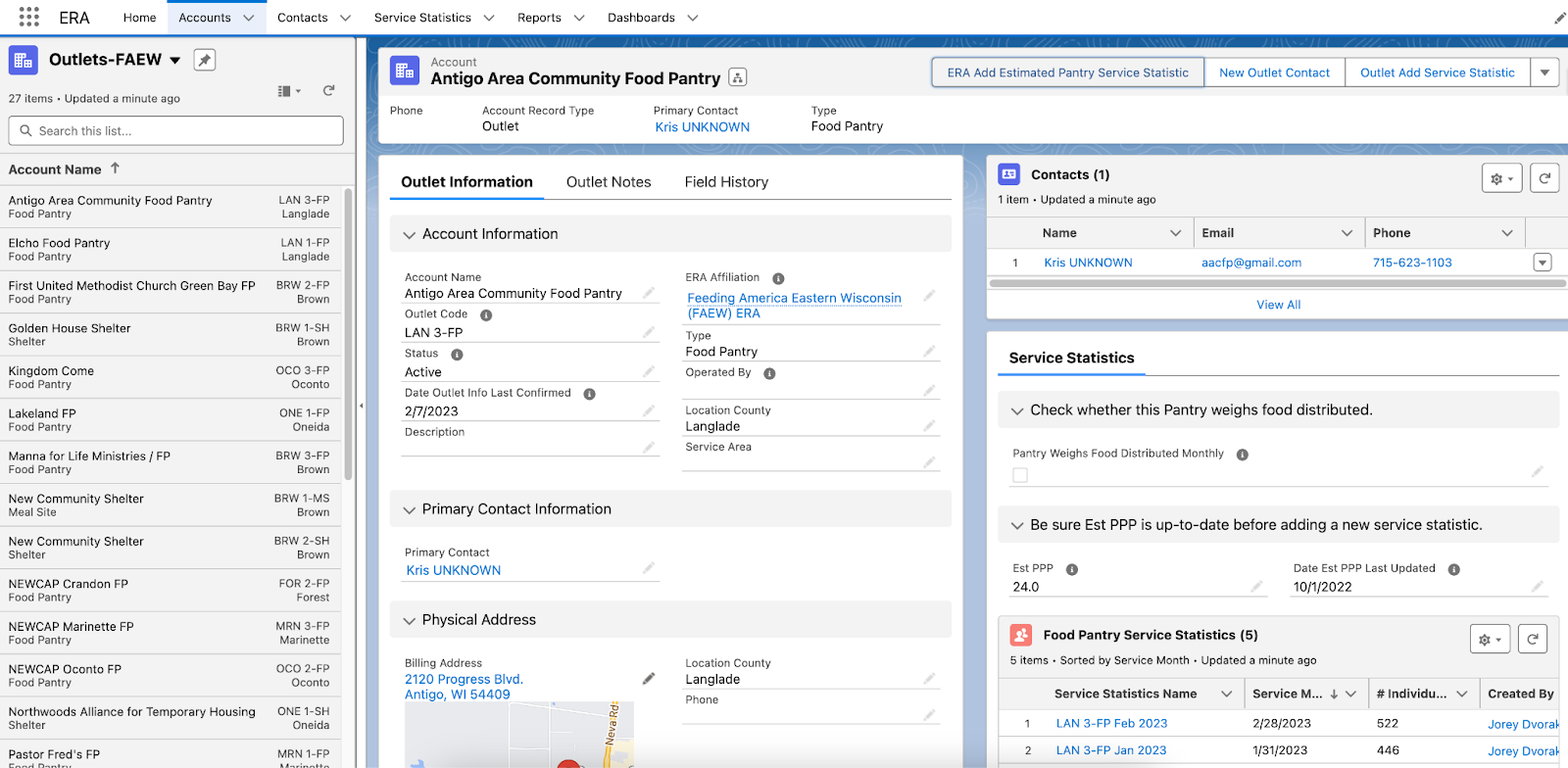Select the Outlet Information tab

(x=466, y=182)
